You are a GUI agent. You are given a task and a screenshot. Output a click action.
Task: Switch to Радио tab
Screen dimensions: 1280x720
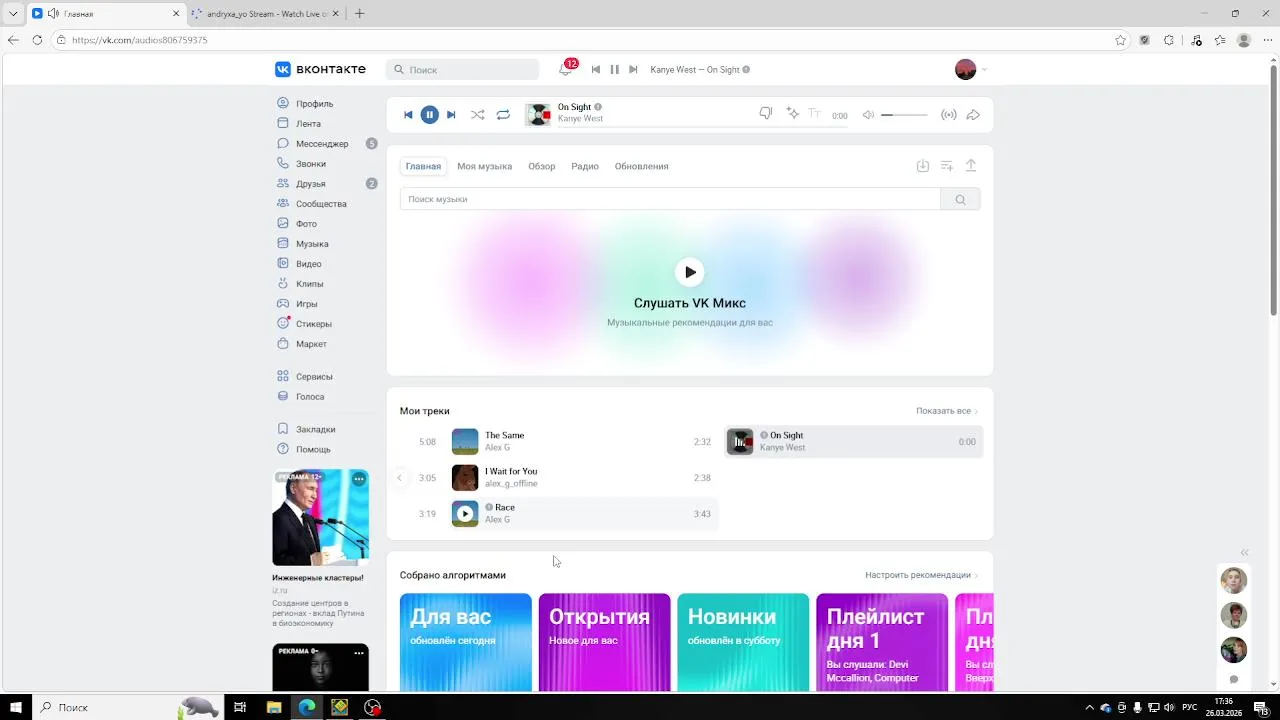click(x=585, y=167)
